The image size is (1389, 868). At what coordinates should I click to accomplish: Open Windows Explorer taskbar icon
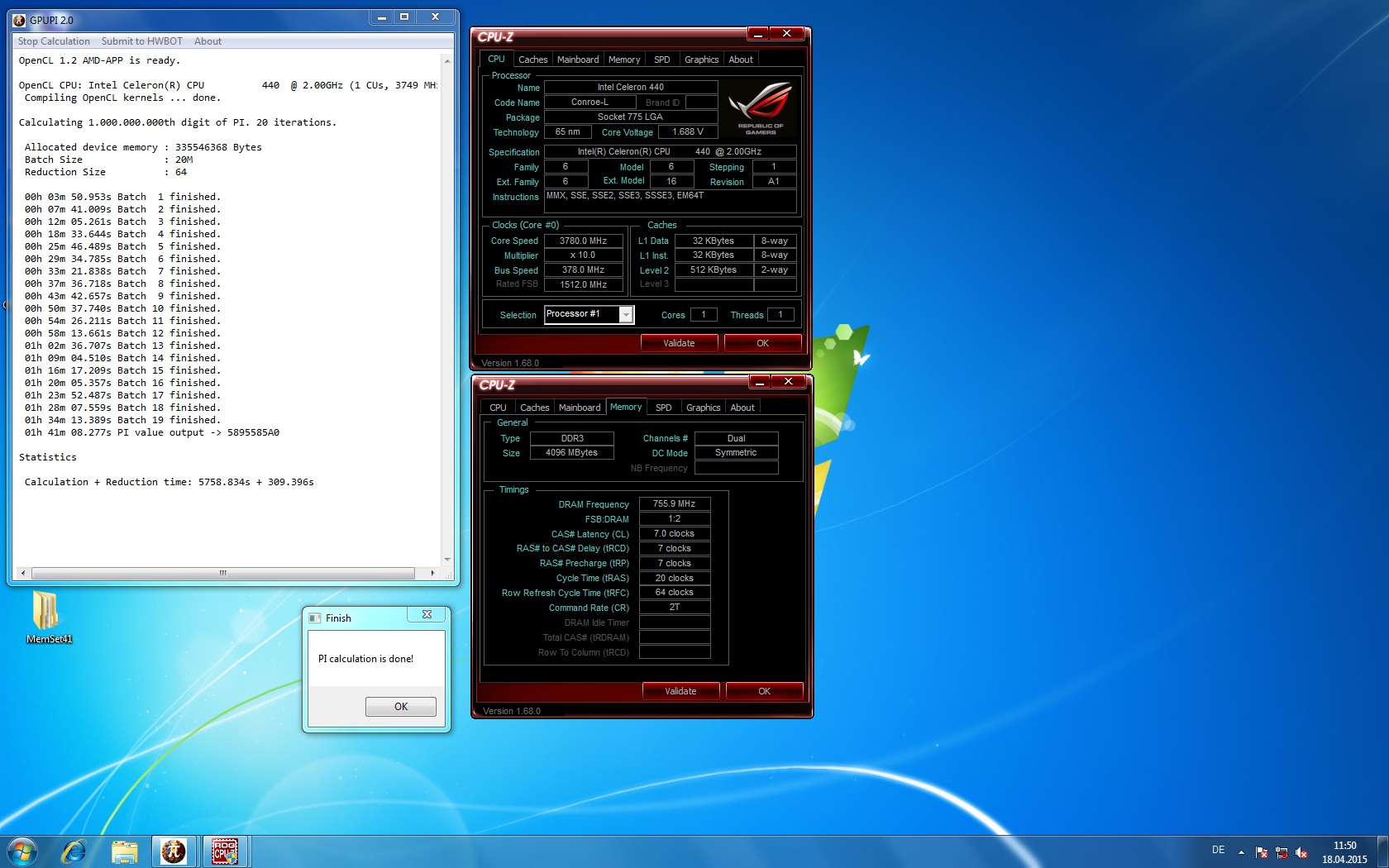[124, 851]
